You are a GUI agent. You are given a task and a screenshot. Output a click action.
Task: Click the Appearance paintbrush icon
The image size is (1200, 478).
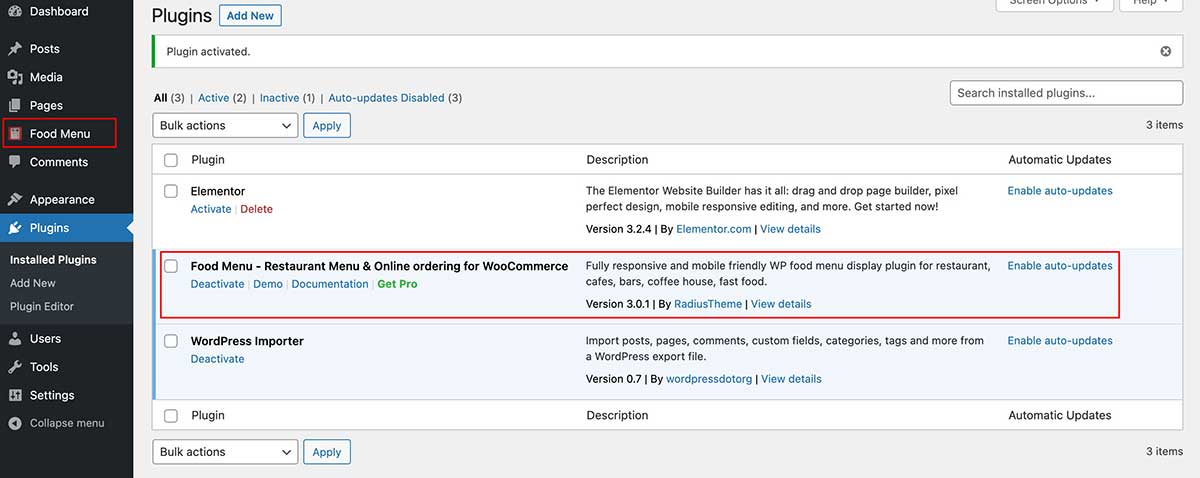pos(15,200)
